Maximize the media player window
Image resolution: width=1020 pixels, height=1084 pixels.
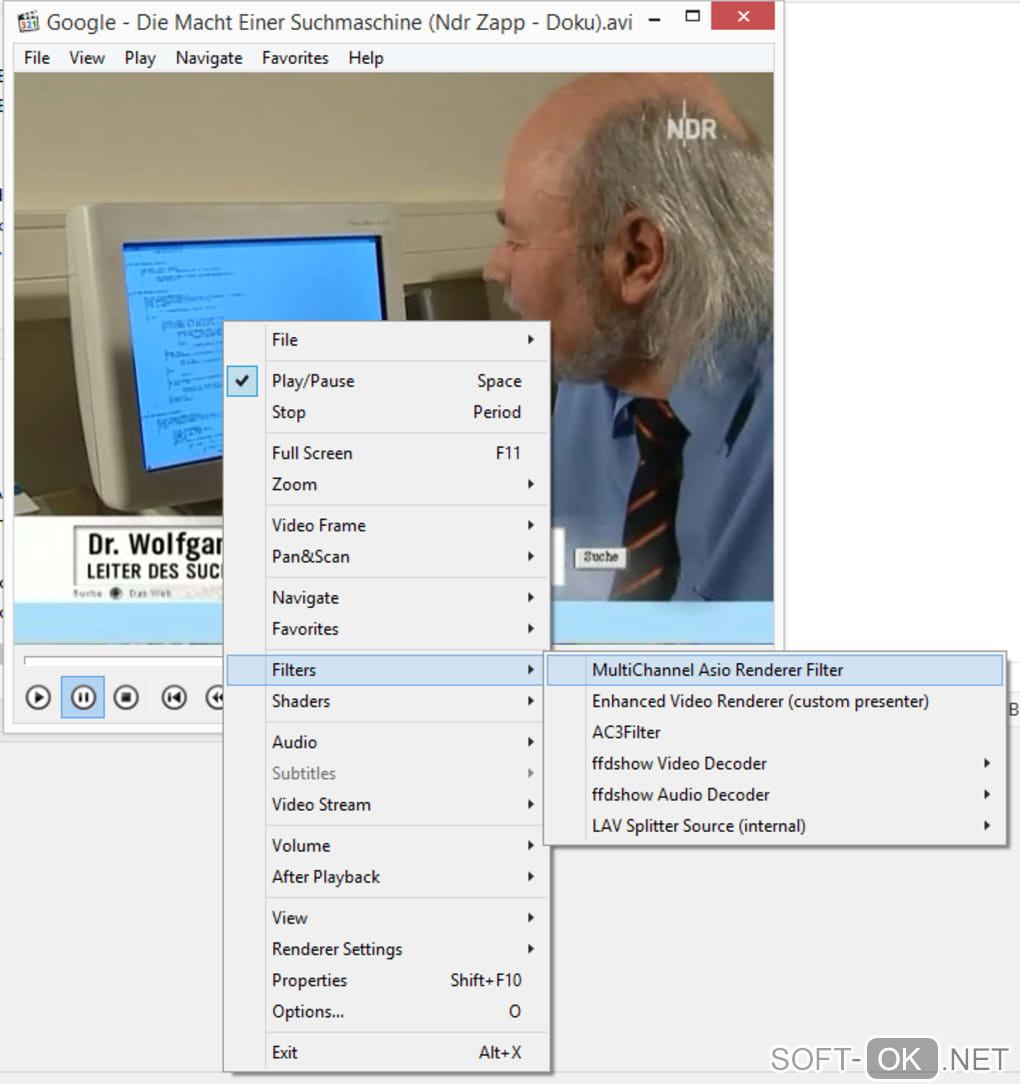coord(692,17)
